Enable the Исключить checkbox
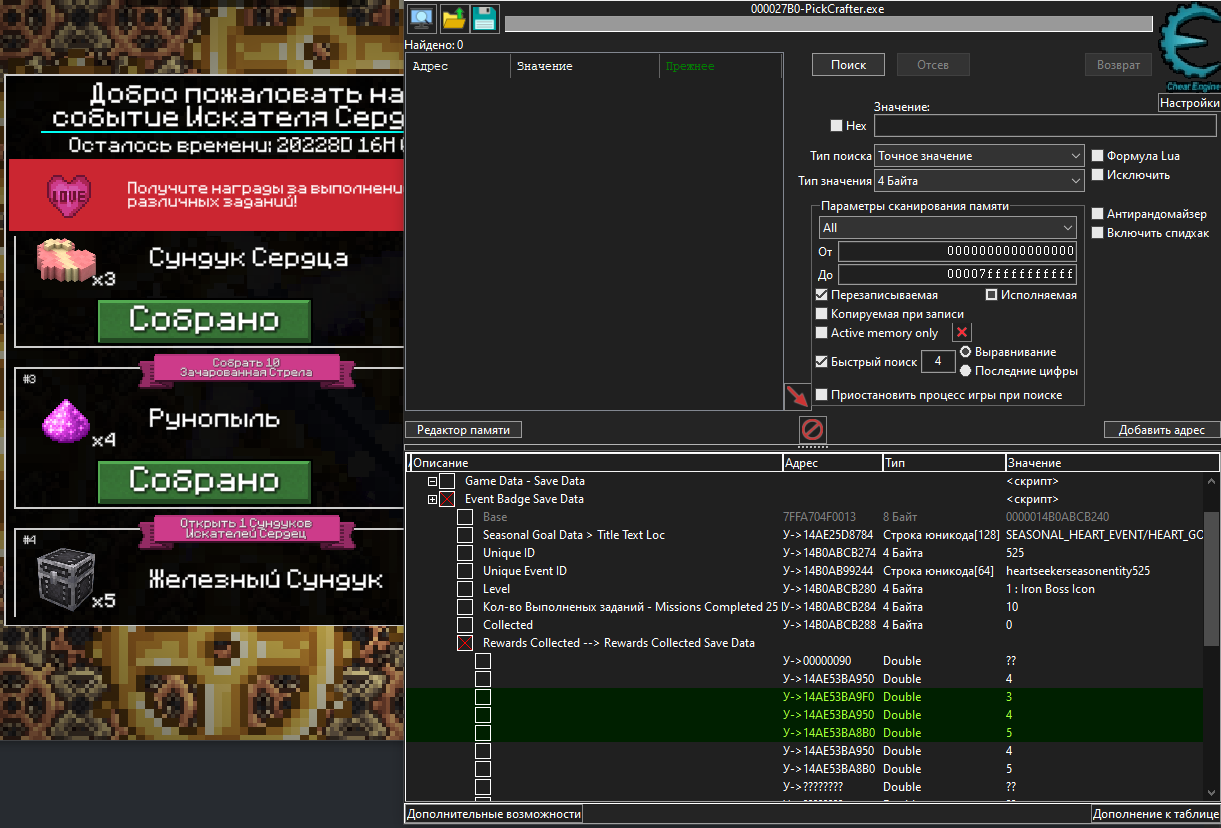Image resolution: width=1221 pixels, height=828 pixels. [x=1097, y=175]
